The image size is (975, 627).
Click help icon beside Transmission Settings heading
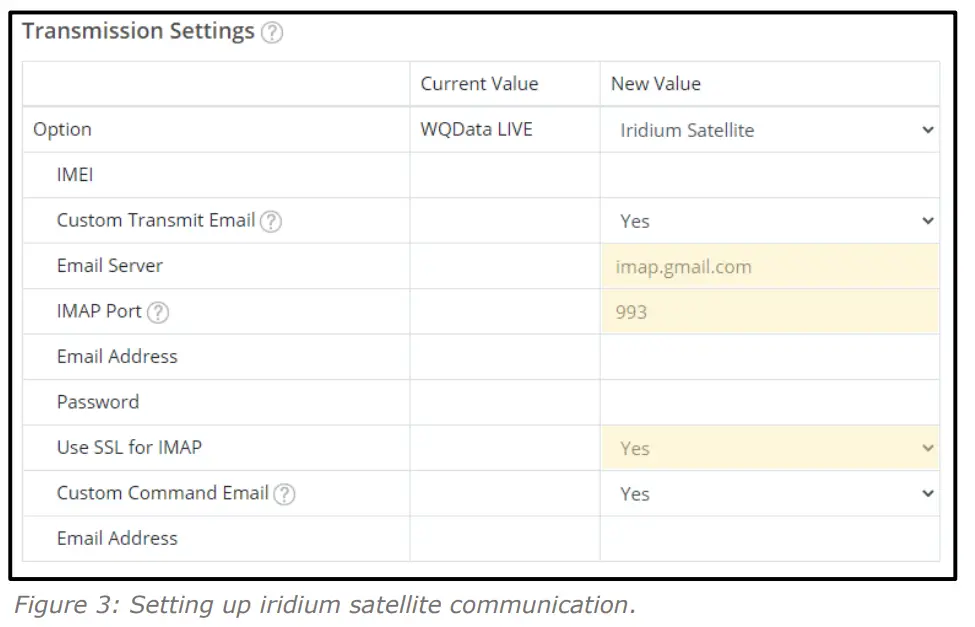271,33
